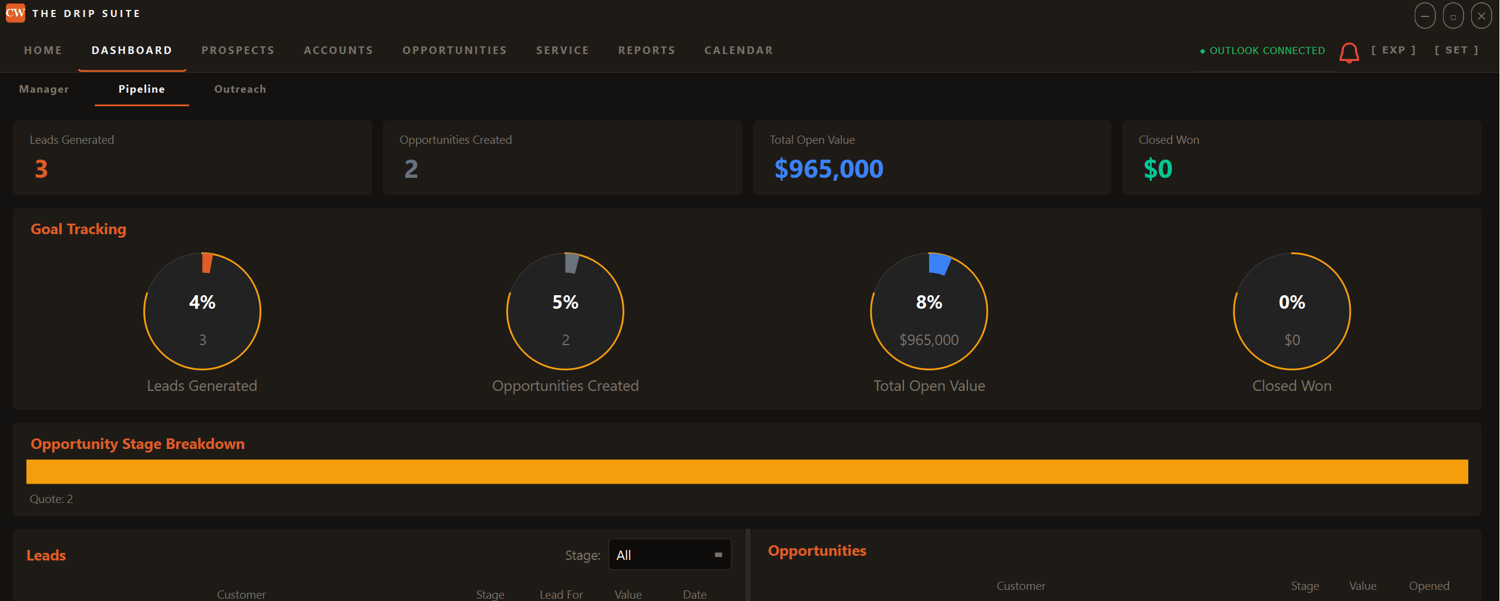This screenshot has width=1500, height=601.
Task: Sort Opportunities table by Value column
Action: coord(1363,586)
